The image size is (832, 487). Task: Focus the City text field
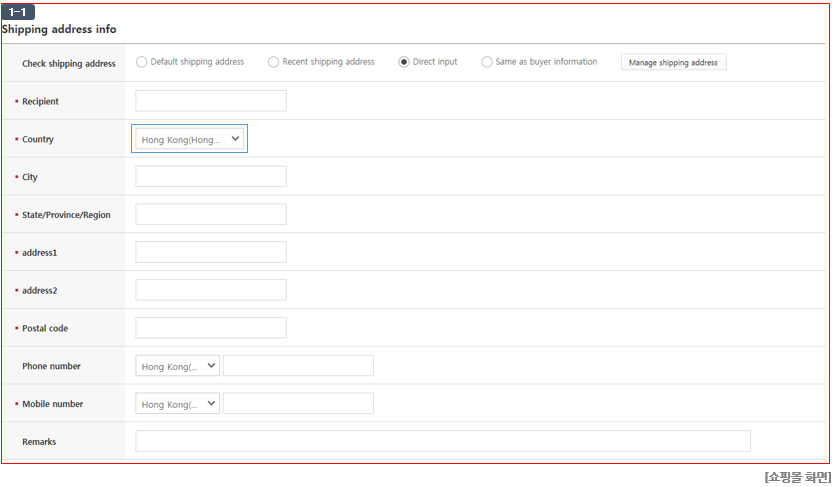211,176
